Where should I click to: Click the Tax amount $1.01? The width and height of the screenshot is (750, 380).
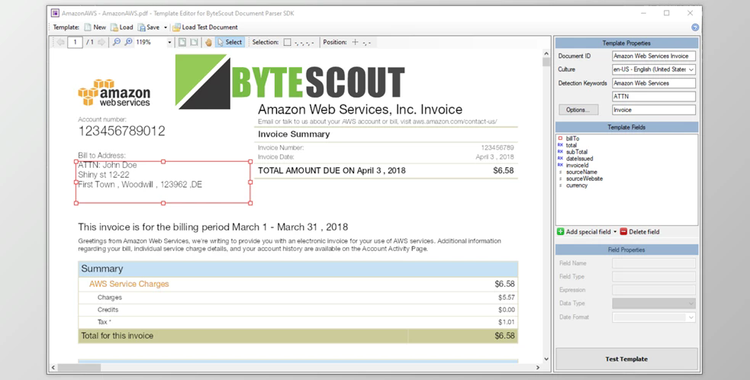click(506, 322)
